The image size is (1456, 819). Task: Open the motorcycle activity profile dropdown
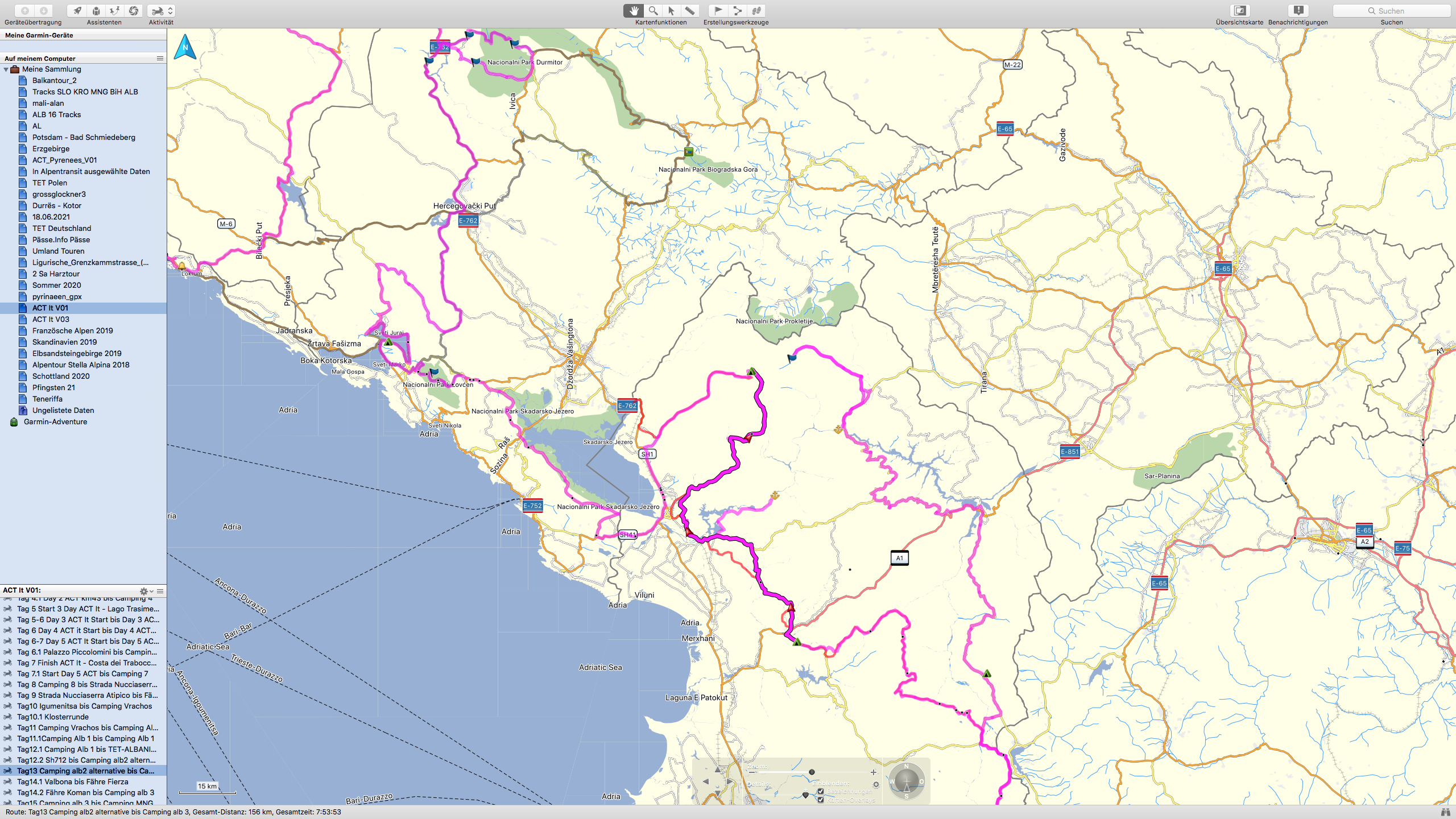161,10
